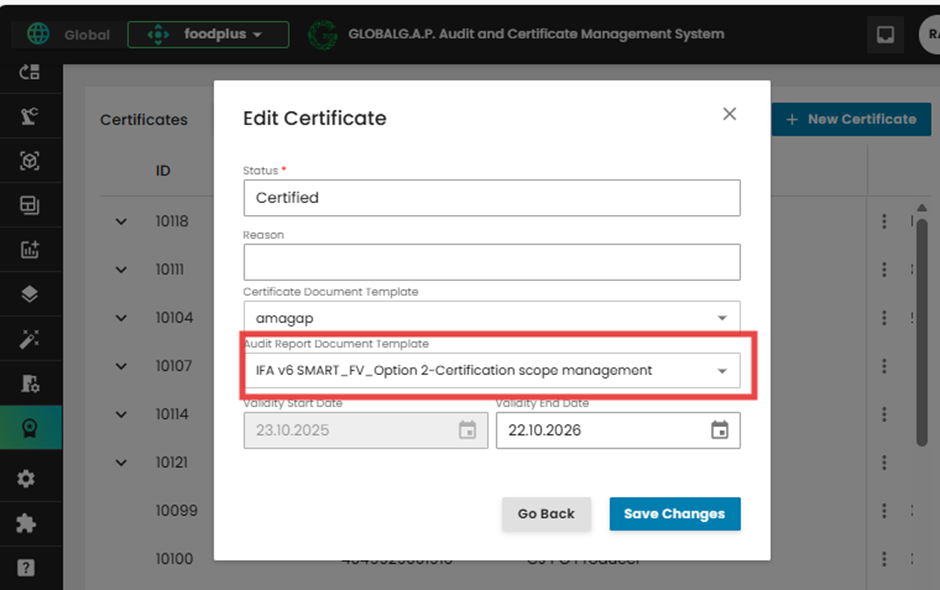Open three-dot menu for row 10118

(884, 221)
